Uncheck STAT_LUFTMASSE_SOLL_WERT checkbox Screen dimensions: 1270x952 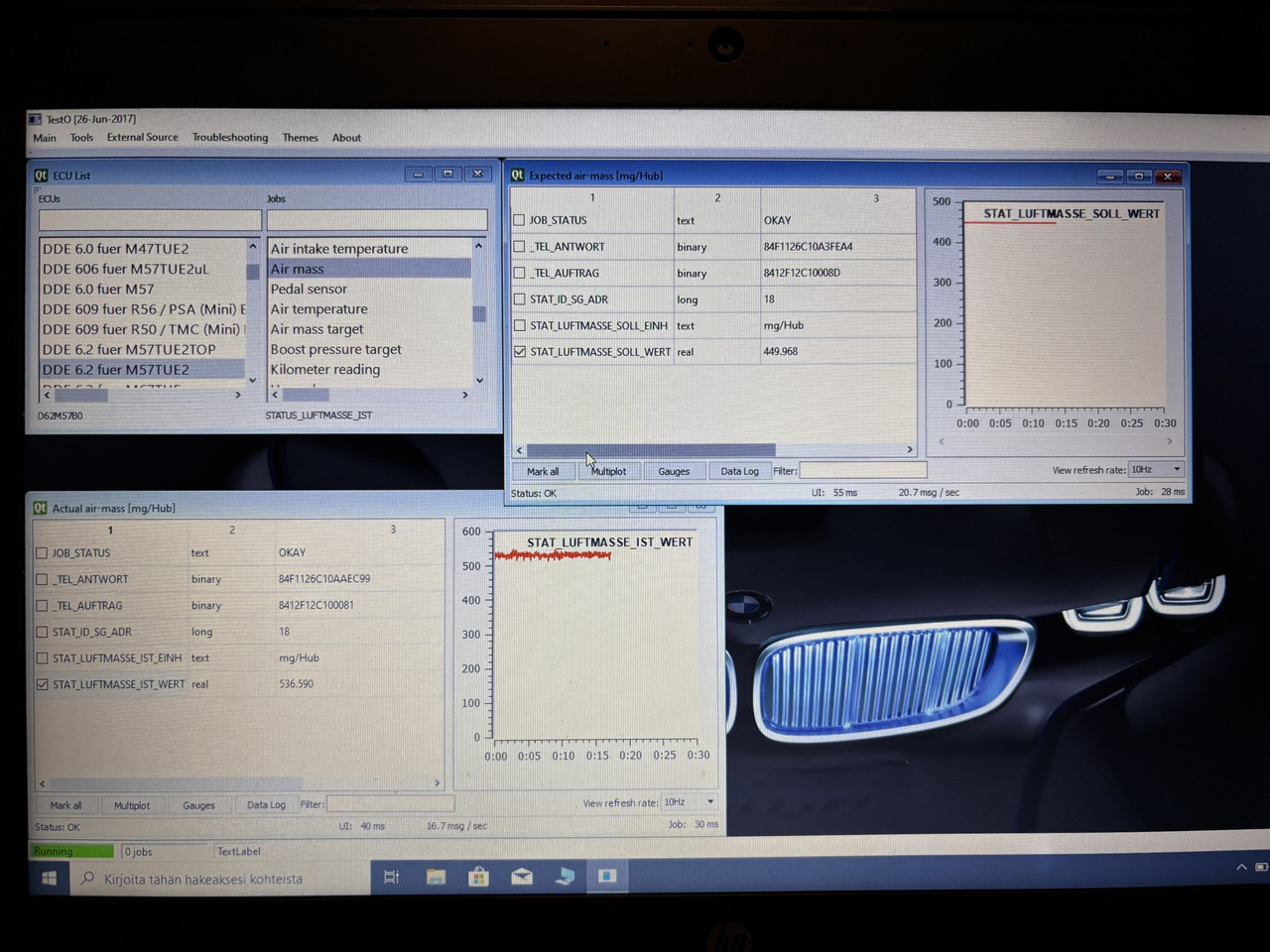coord(519,351)
